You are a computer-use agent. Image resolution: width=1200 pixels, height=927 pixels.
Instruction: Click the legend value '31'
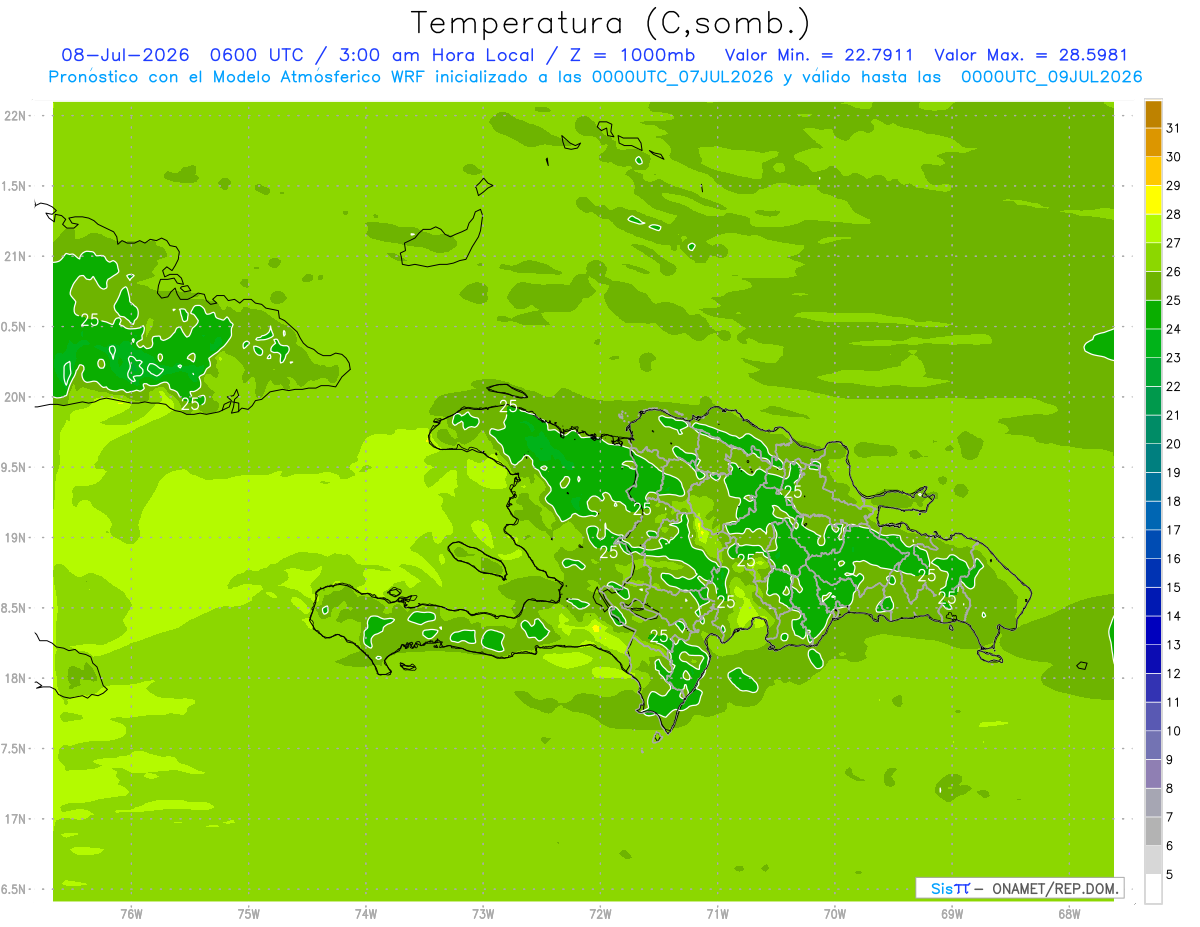click(1174, 128)
